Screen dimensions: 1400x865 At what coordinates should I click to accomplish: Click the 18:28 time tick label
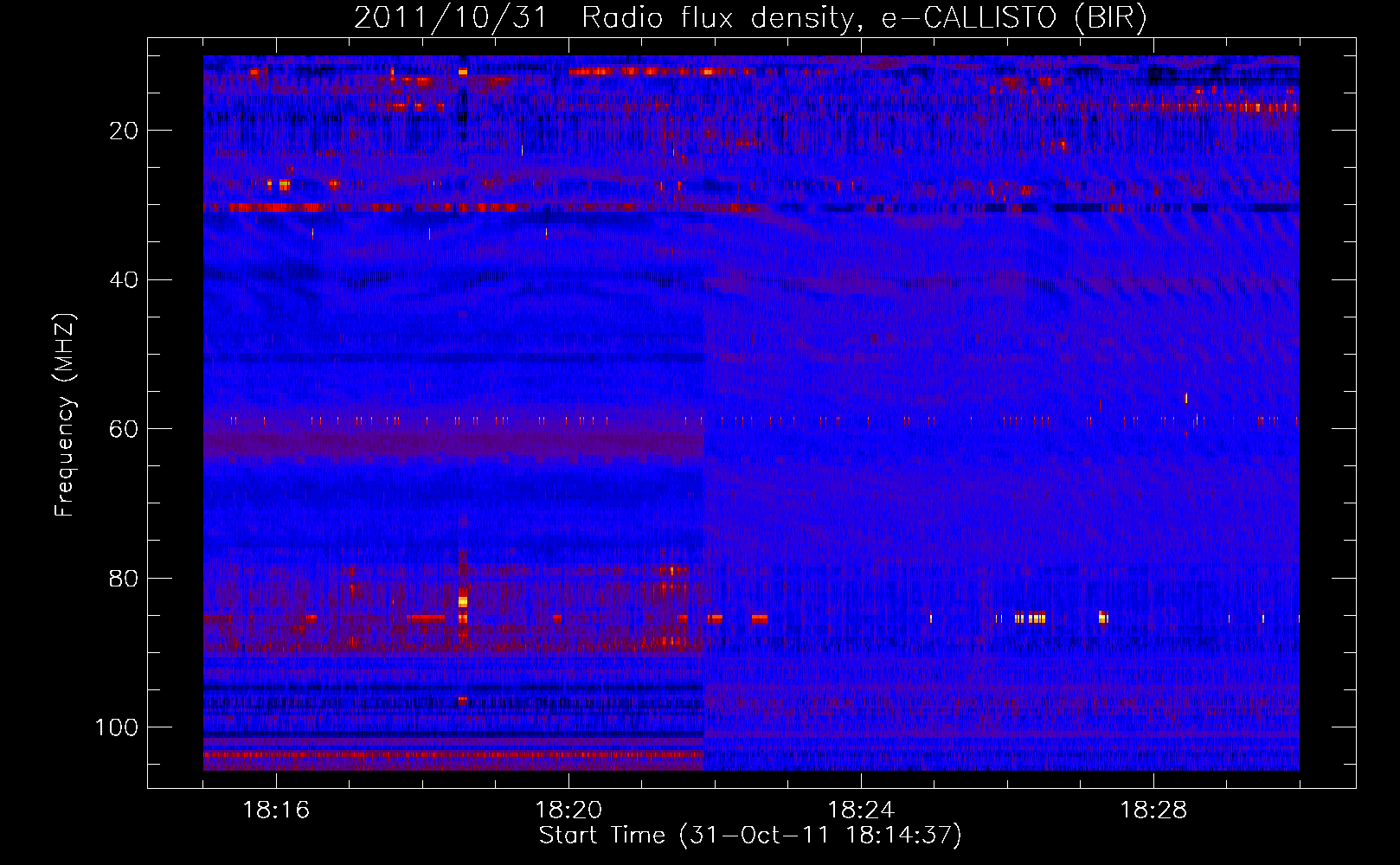tap(1153, 811)
